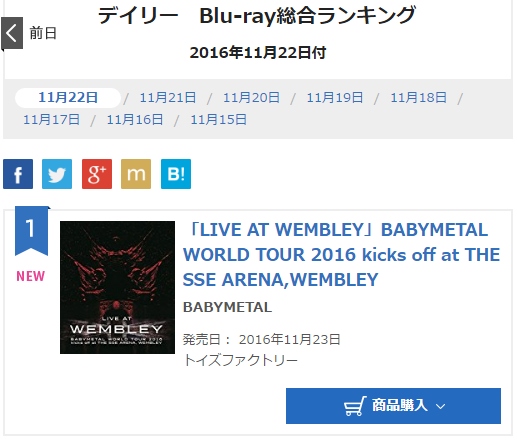The width and height of the screenshot is (517, 441).
Task: Open 11月15日 ranking link
Action: pos(218,120)
